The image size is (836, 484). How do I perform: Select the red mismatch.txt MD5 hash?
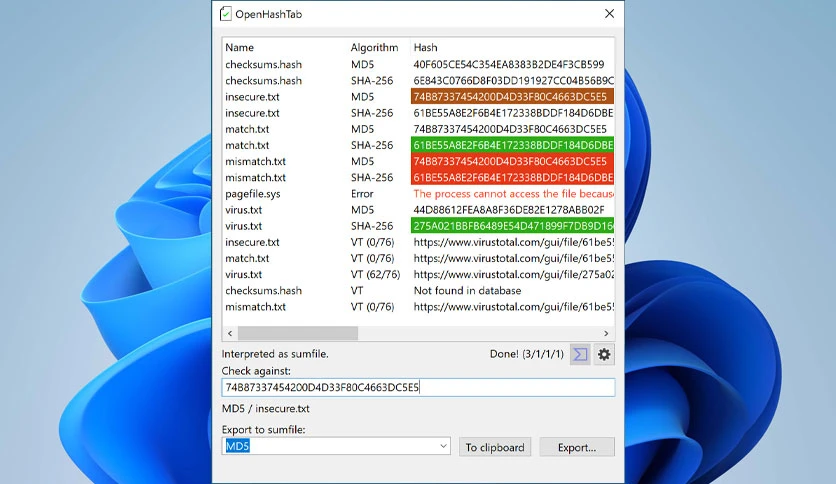512,161
